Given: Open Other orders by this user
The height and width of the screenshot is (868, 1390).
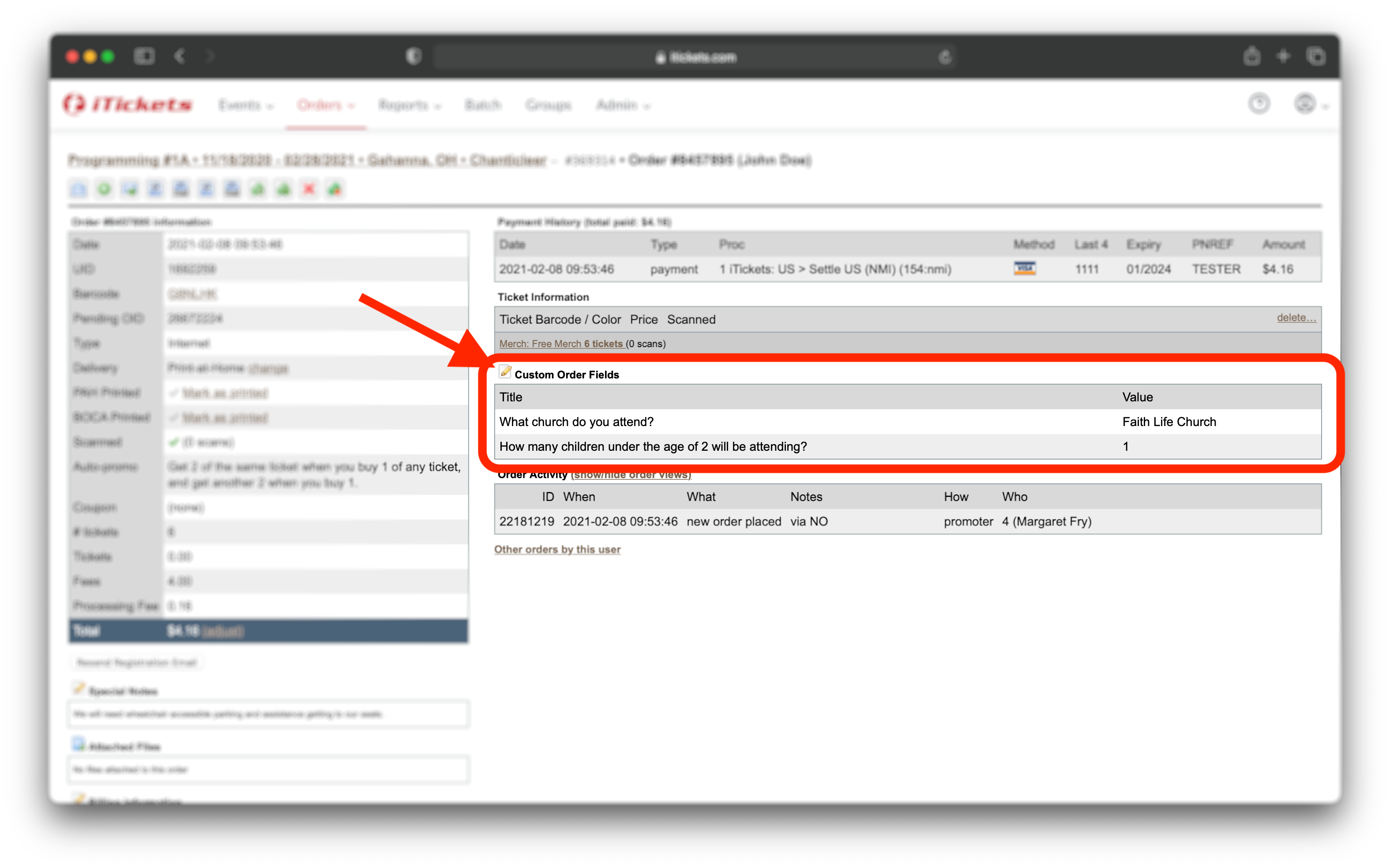Looking at the screenshot, I should [x=557, y=550].
